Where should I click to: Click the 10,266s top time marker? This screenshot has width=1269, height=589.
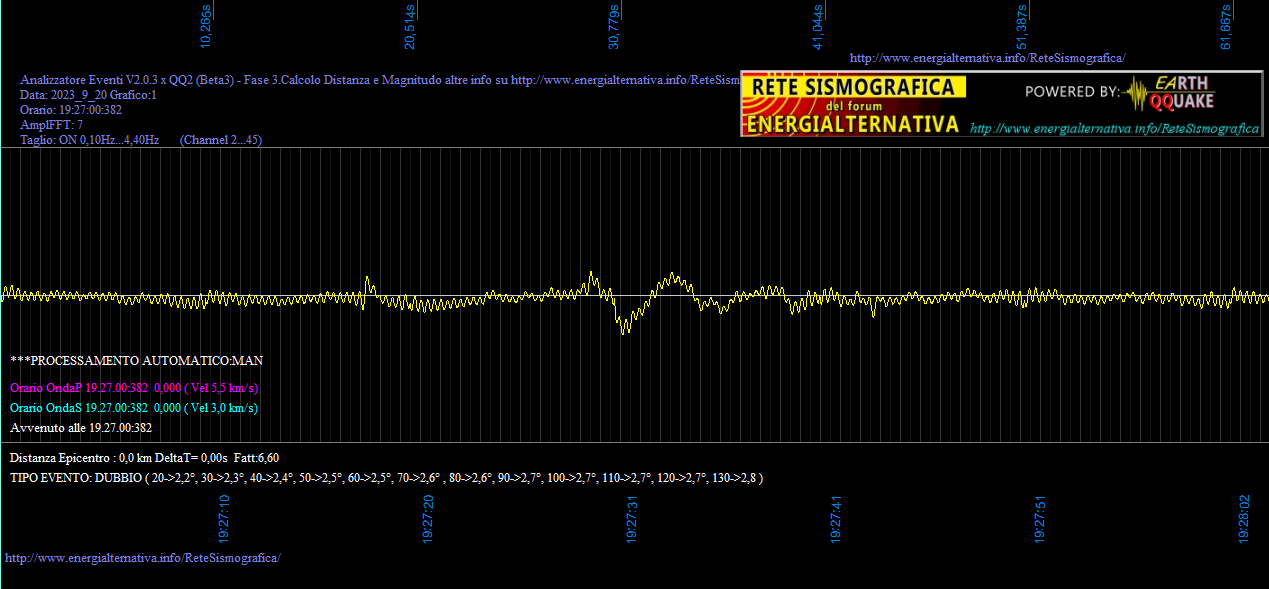coord(208,26)
